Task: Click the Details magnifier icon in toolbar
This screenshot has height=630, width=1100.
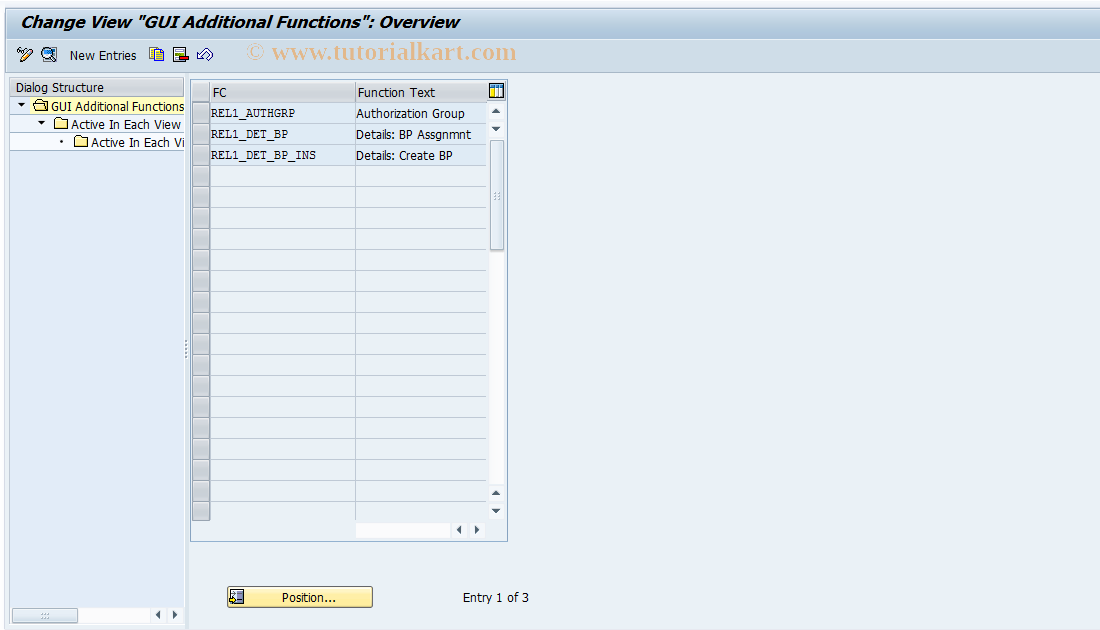Action: (49, 55)
